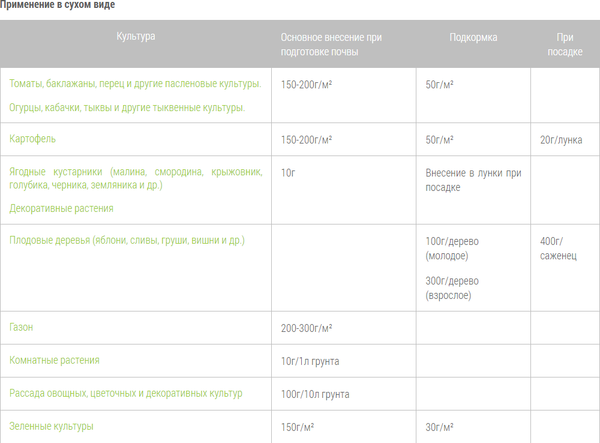Click the "400г/саженец" planting dose cell

[x=556, y=248]
